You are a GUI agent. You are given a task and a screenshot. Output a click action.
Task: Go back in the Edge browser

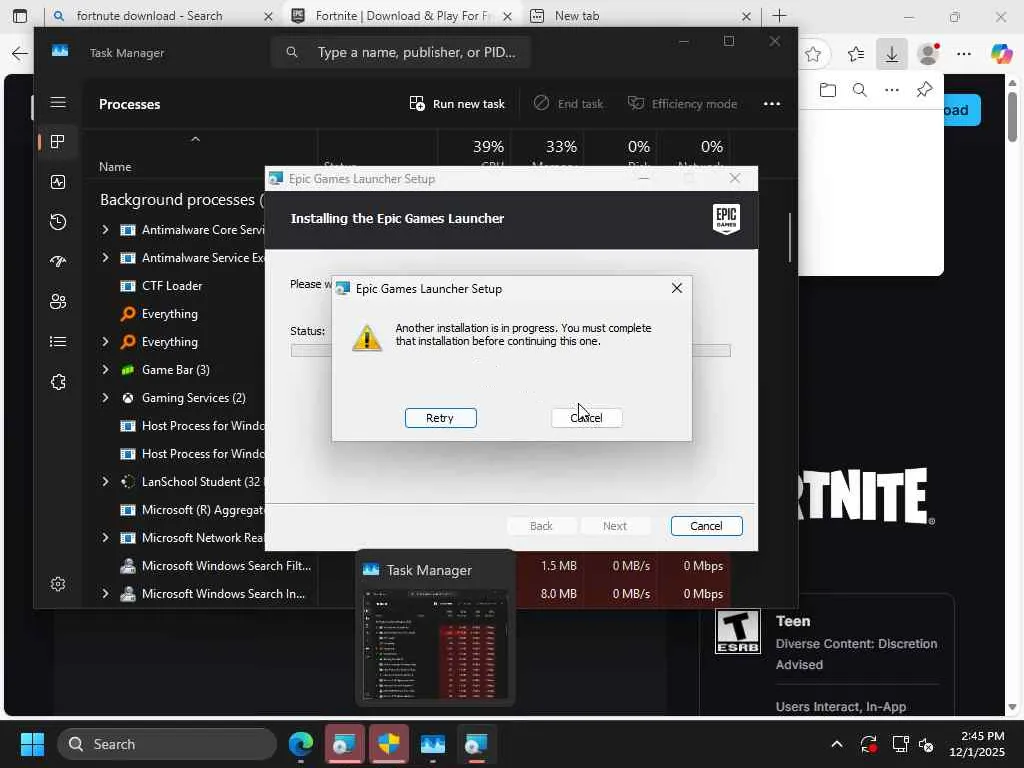(20, 54)
